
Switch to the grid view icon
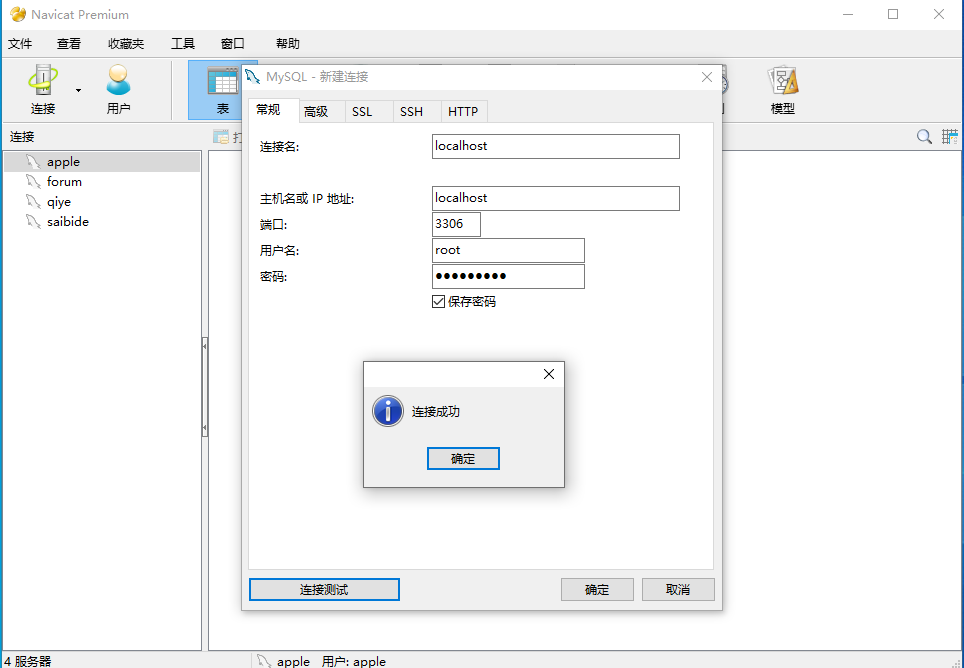click(x=950, y=136)
